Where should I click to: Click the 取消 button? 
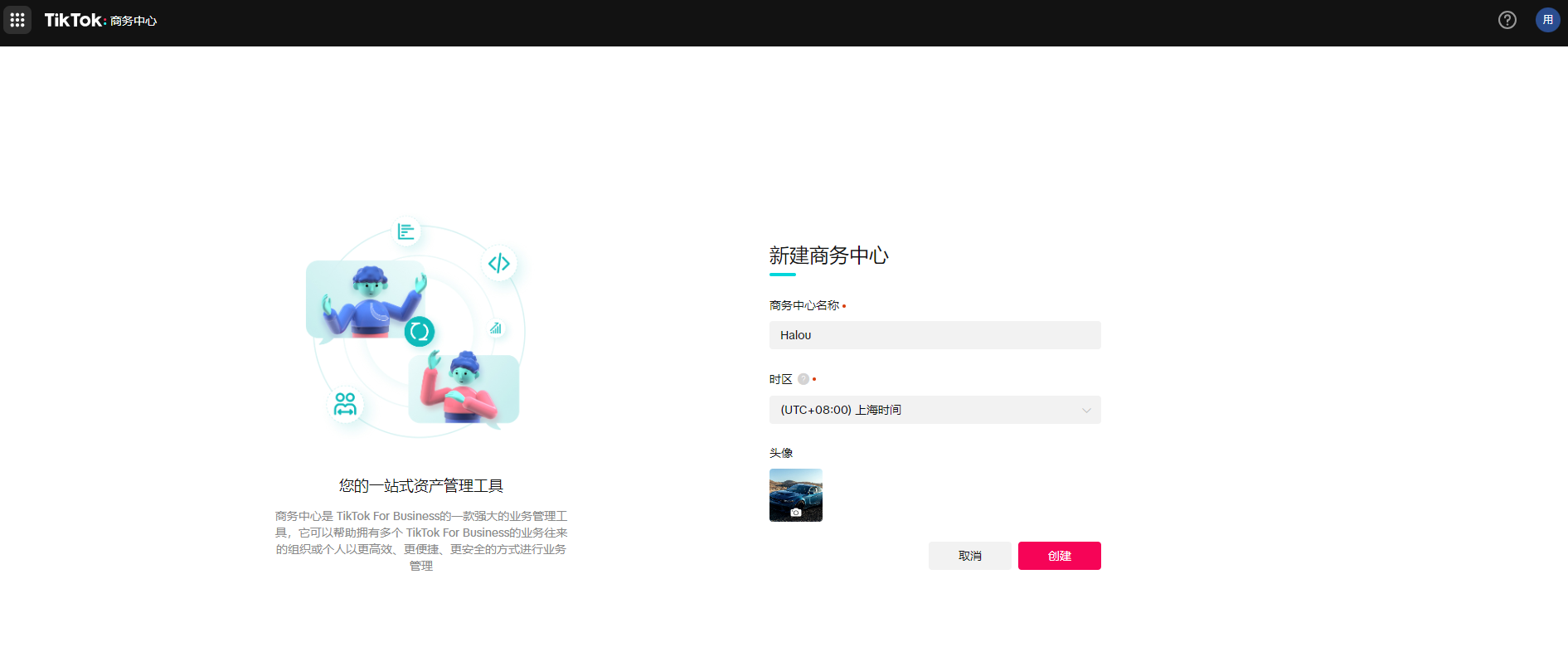[970, 556]
